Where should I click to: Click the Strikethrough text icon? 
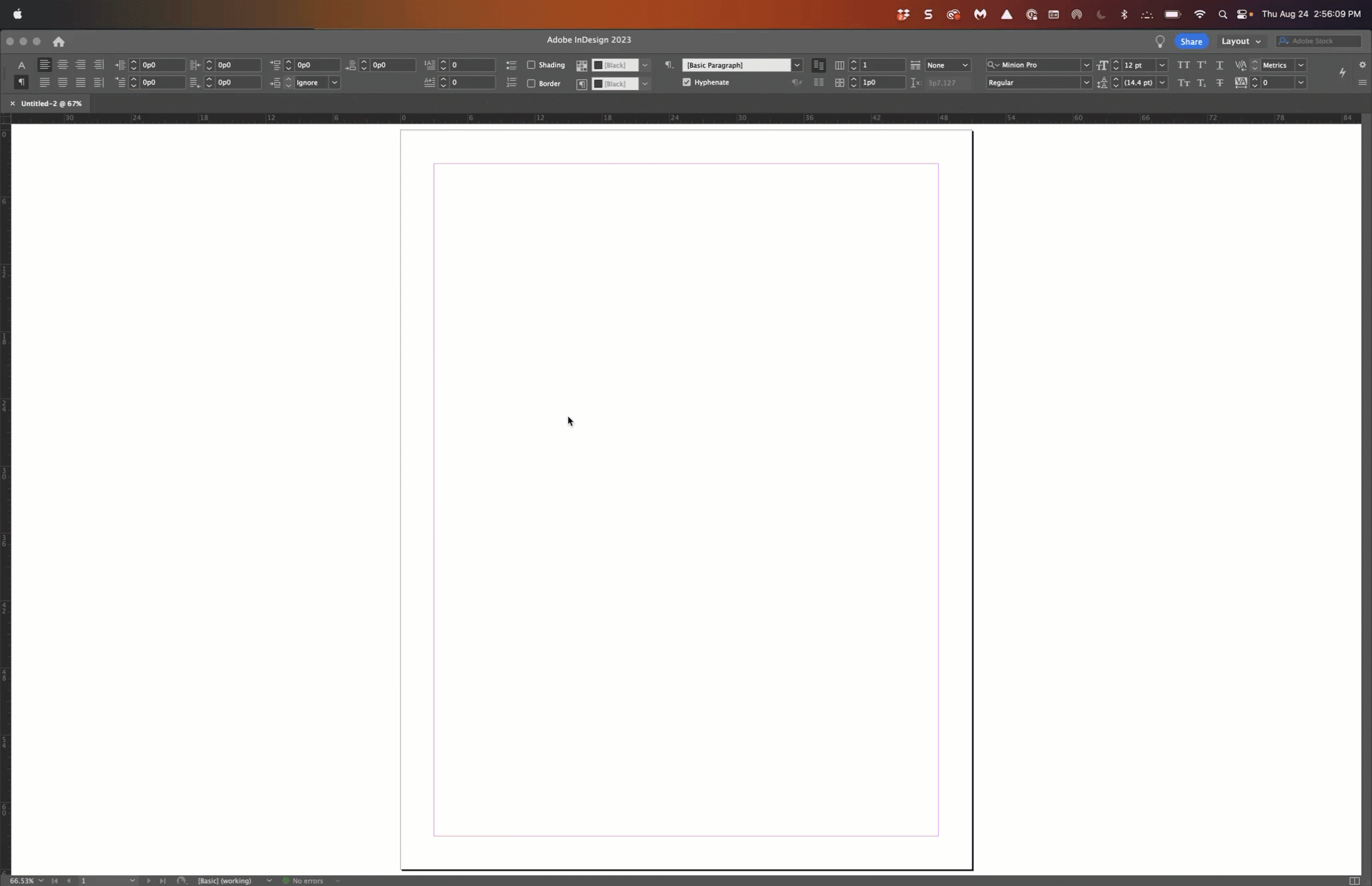[x=1219, y=83]
